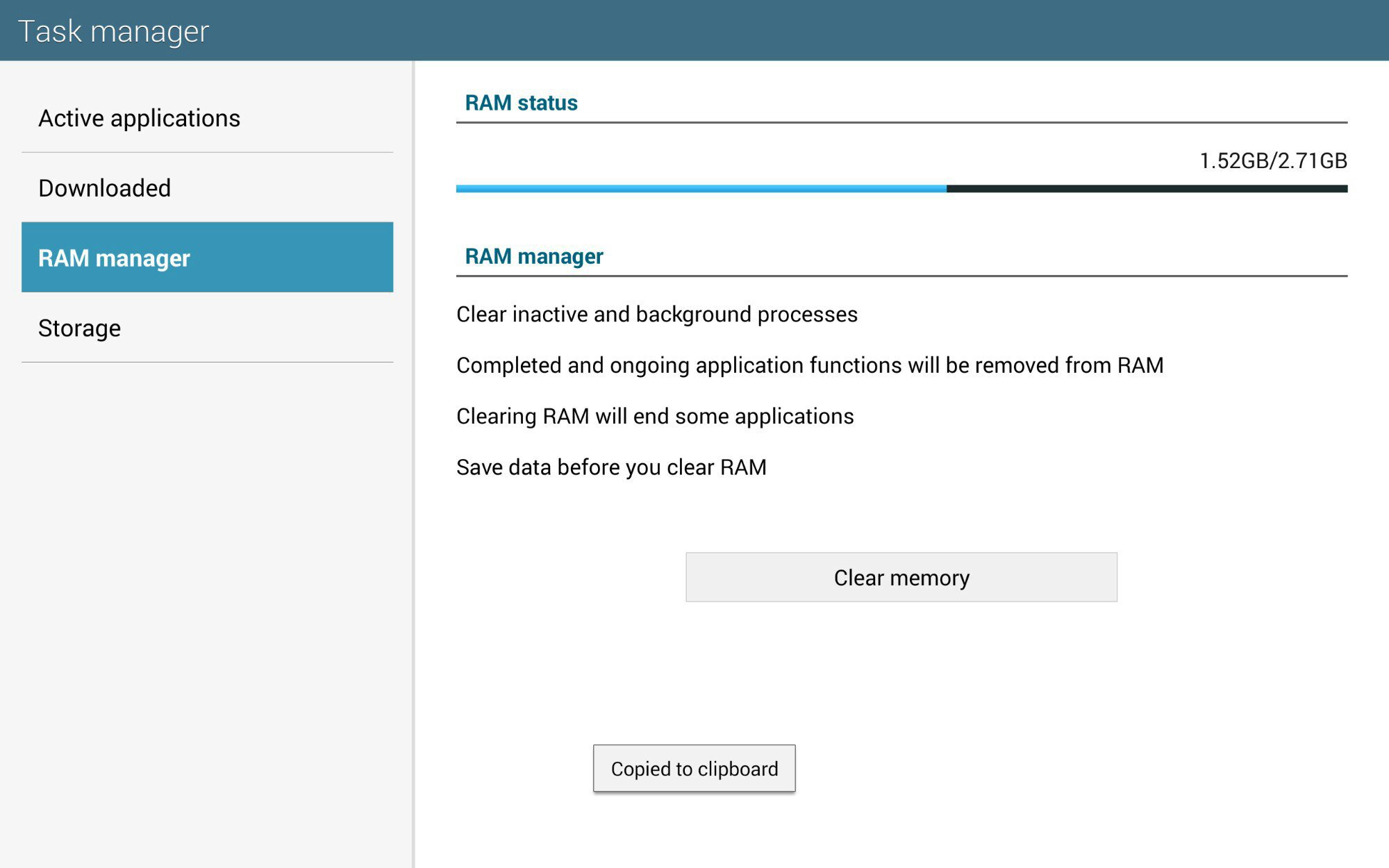Click 'Save data before you clear RAM' line
This screenshot has height=868, width=1389.
coord(611,467)
